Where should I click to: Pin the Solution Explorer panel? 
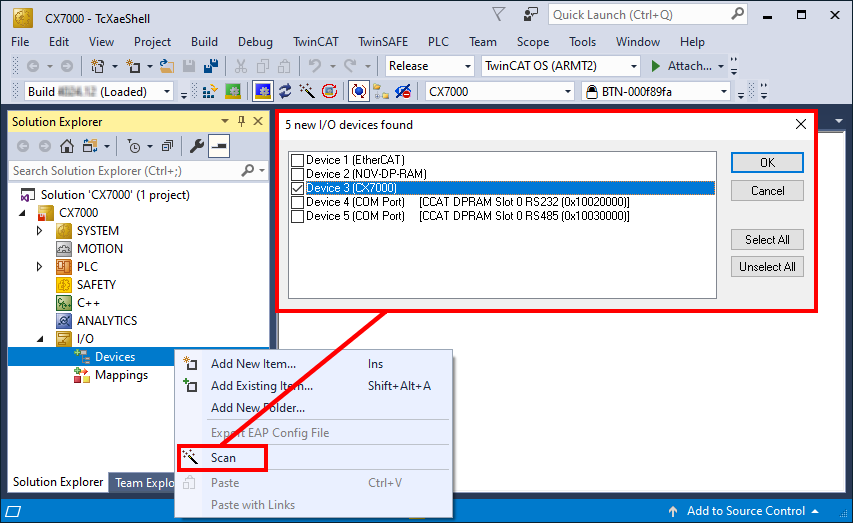click(241, 121)
